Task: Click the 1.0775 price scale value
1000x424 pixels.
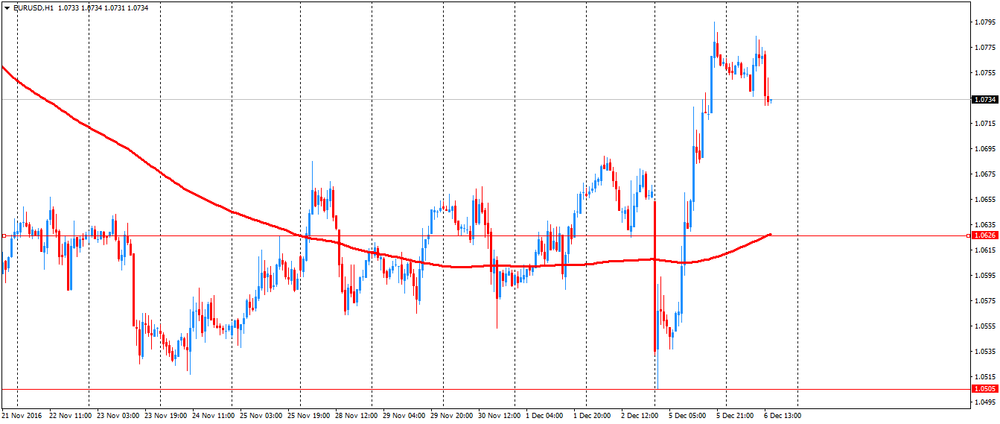Action: tap(983, 47)
